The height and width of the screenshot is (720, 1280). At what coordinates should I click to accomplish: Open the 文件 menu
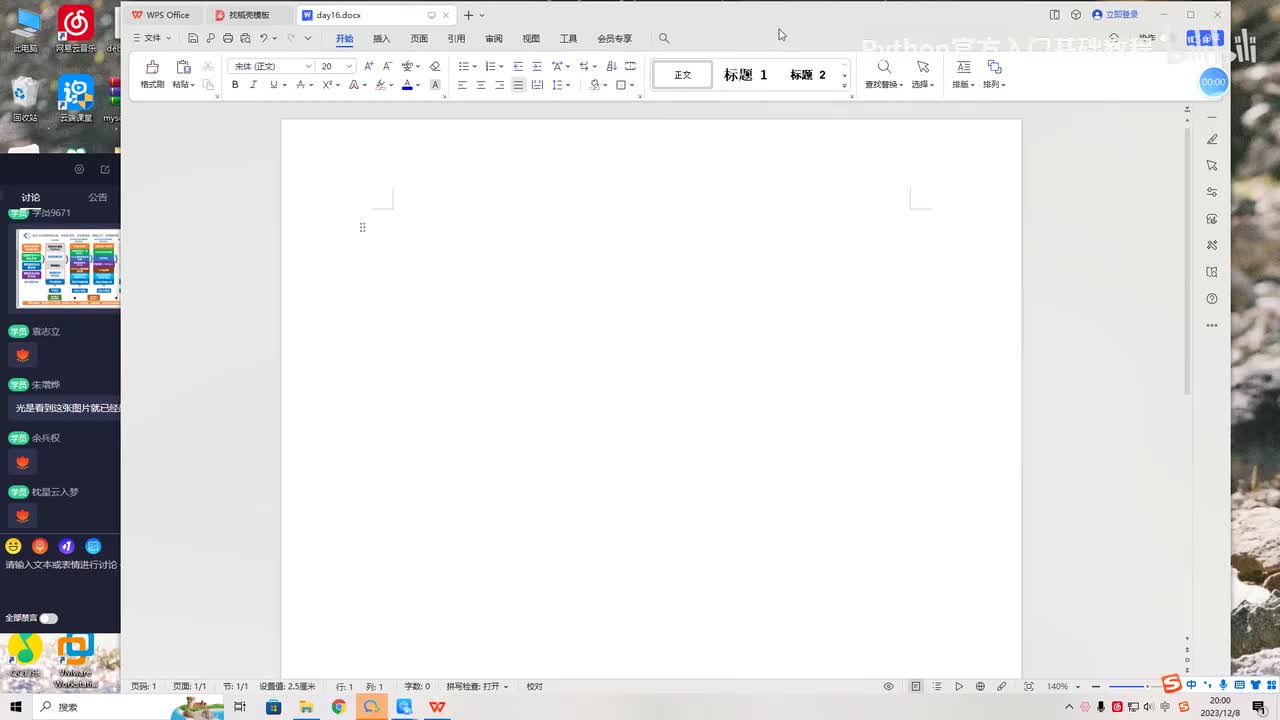coord(152,38)
